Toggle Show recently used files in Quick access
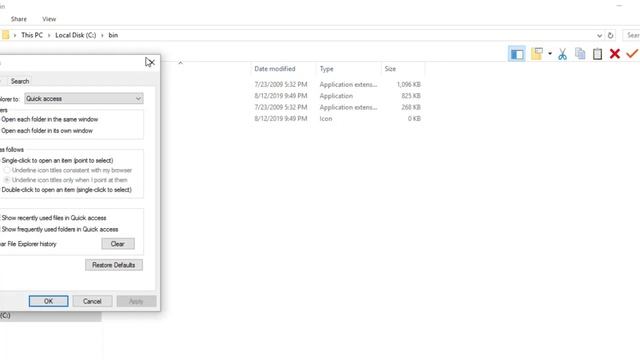 point(53,218)
